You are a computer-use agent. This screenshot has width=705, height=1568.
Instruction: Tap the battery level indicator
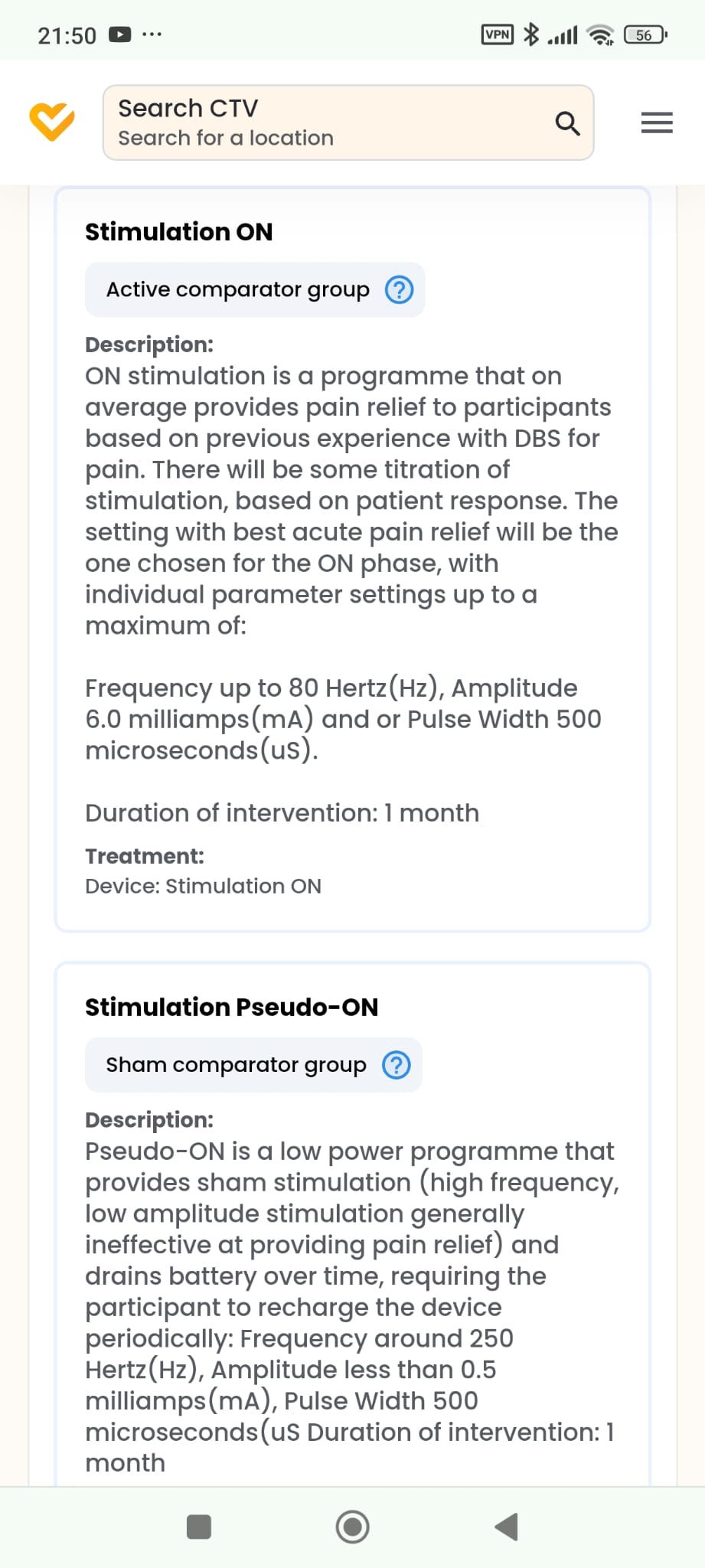pyautogui.click(x=645, y=34)
